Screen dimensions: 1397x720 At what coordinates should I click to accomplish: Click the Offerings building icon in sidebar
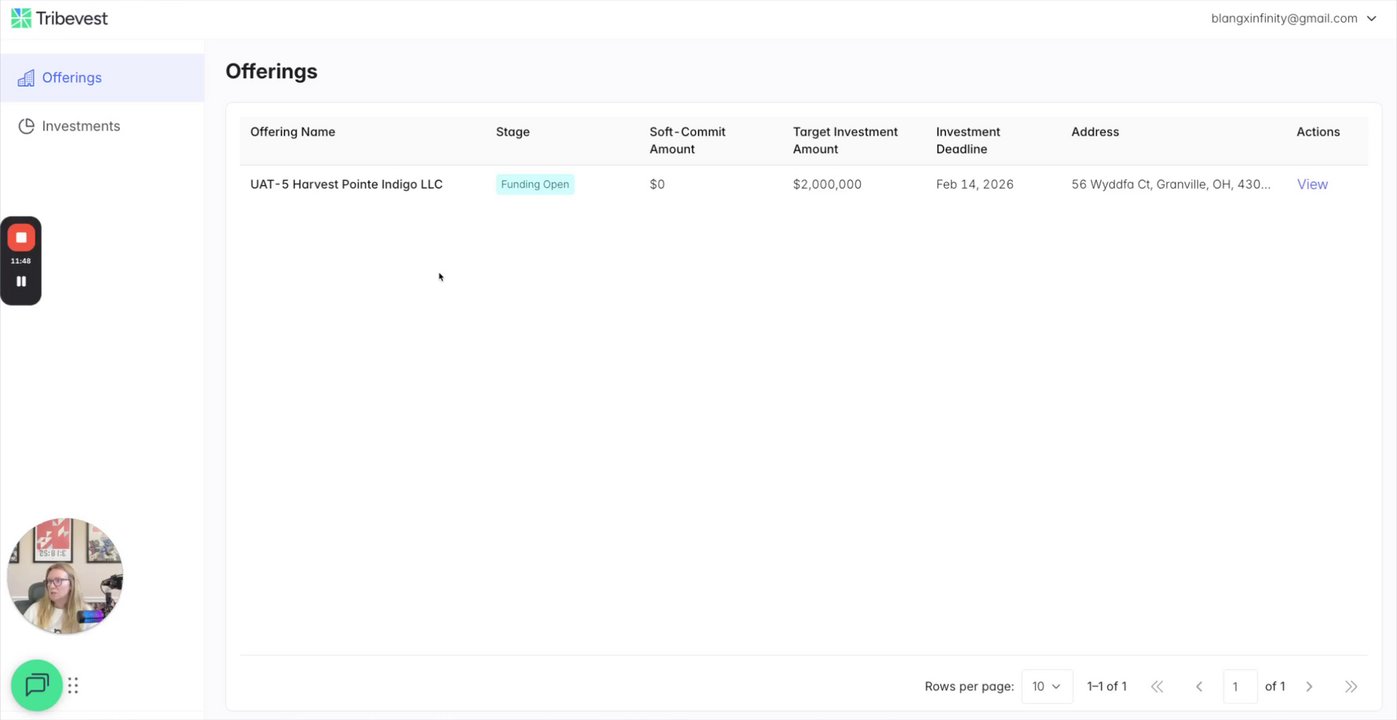[x=26, y=78]
